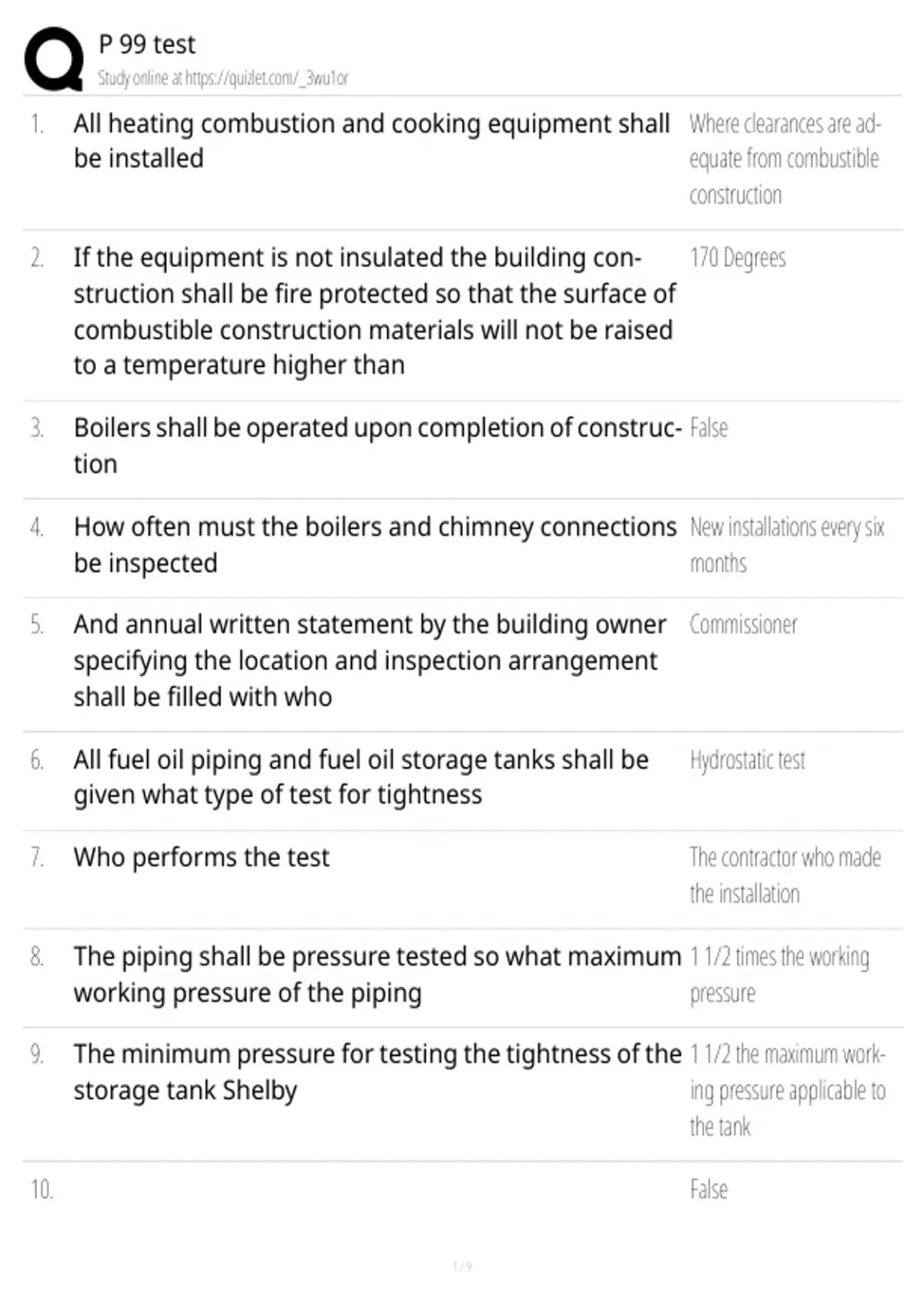This screenshot has width=924, height=1309.
Task: Click the Quizlet Q logo icon
Action: 54,59
